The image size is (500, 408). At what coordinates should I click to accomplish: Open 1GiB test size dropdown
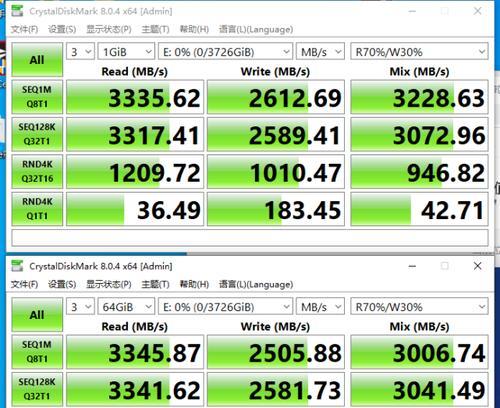126,52
